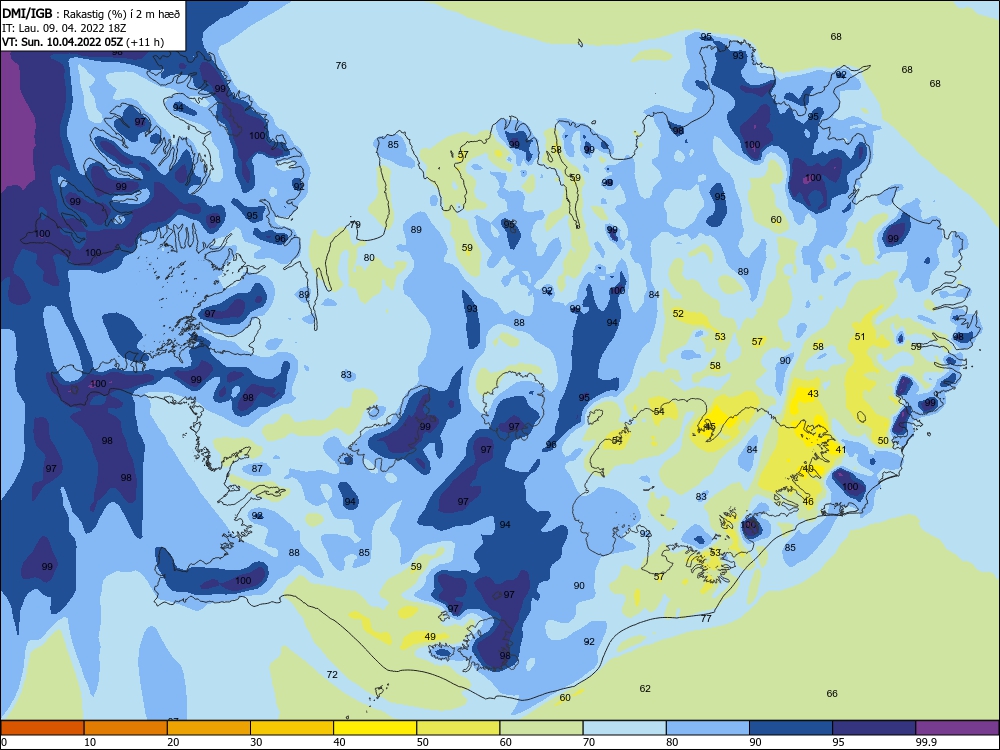Click the 20–30 amber legend swatch

(209, 728)
